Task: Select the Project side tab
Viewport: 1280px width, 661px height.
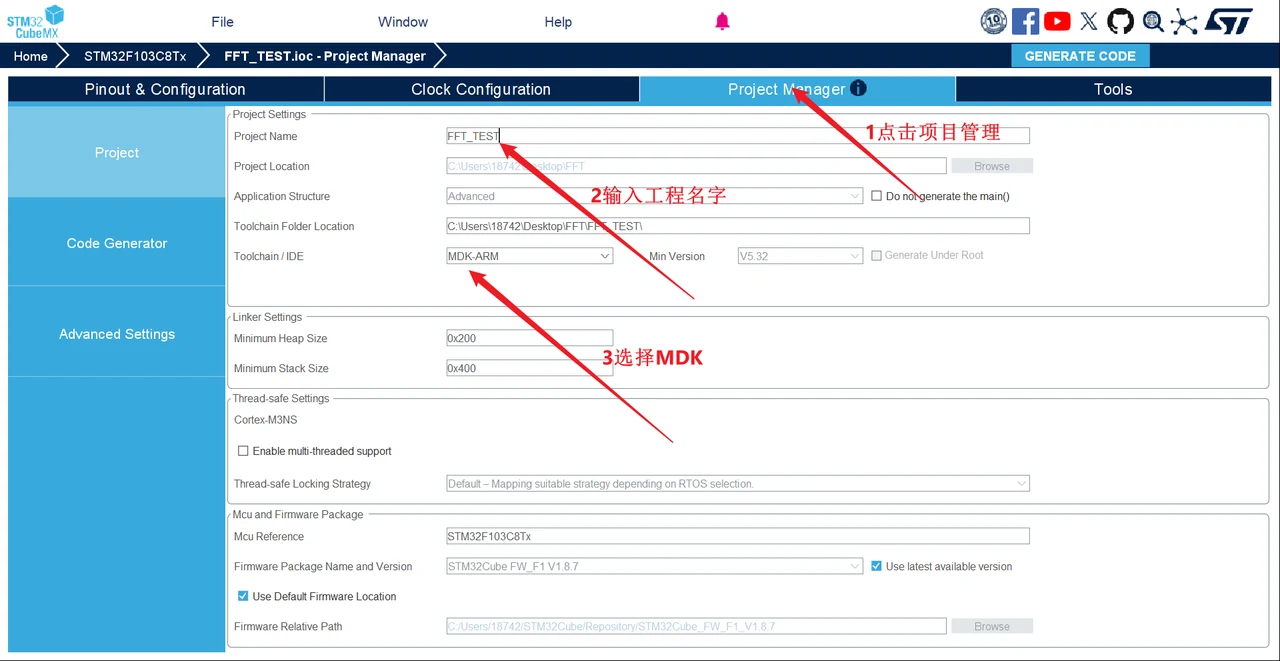Action: pos(117,153)
